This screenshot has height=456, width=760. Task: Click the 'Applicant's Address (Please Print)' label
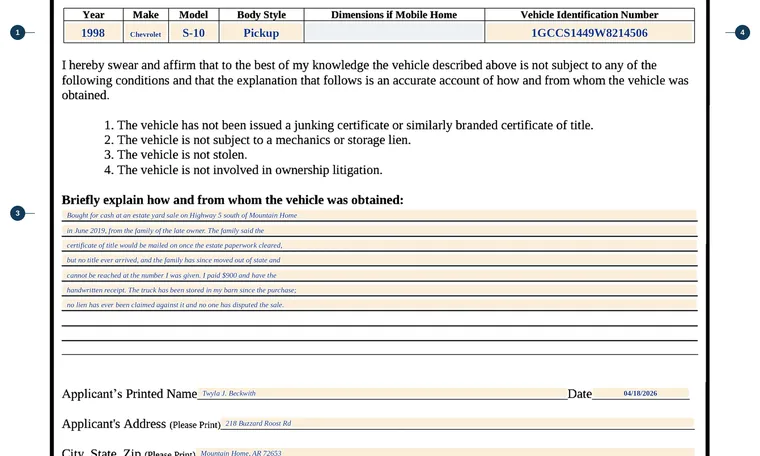(141, 424)
